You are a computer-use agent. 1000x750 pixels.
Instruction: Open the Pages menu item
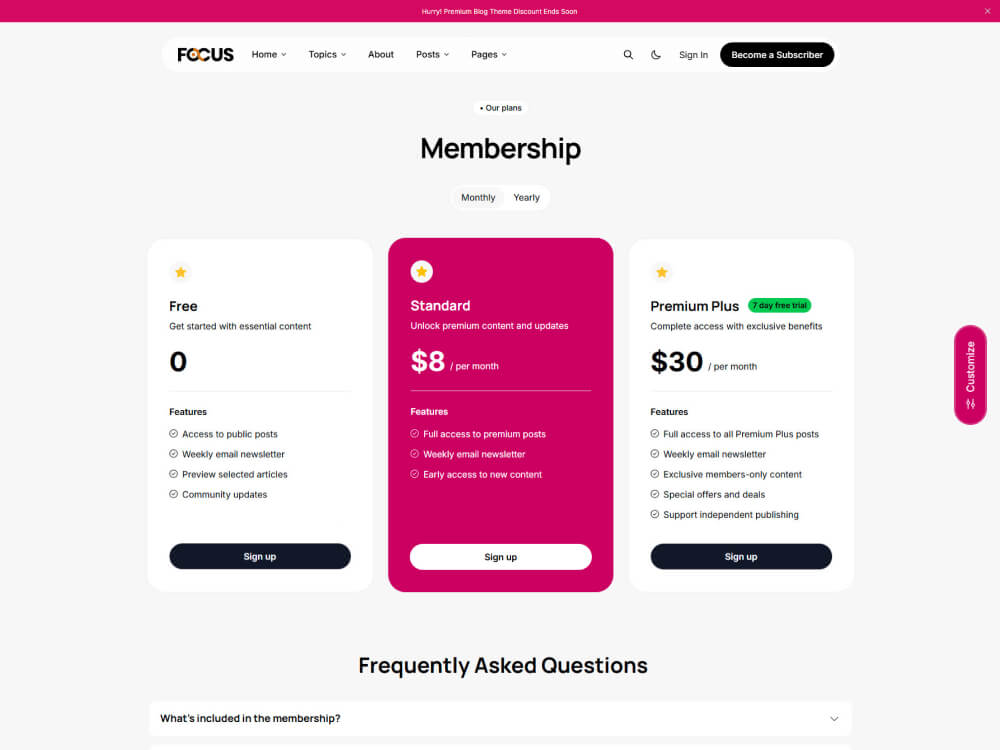pyautogui.click(x=488, y=54)
